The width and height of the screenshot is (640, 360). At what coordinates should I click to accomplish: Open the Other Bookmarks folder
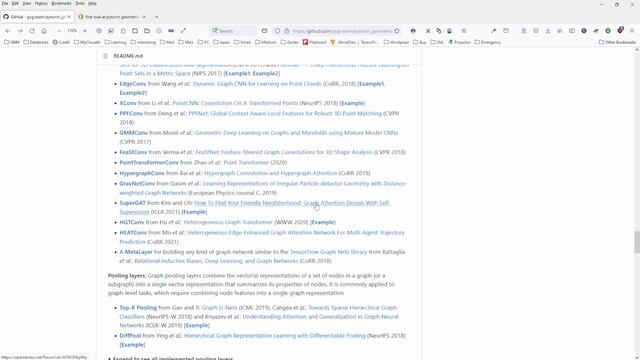(617, 42)
